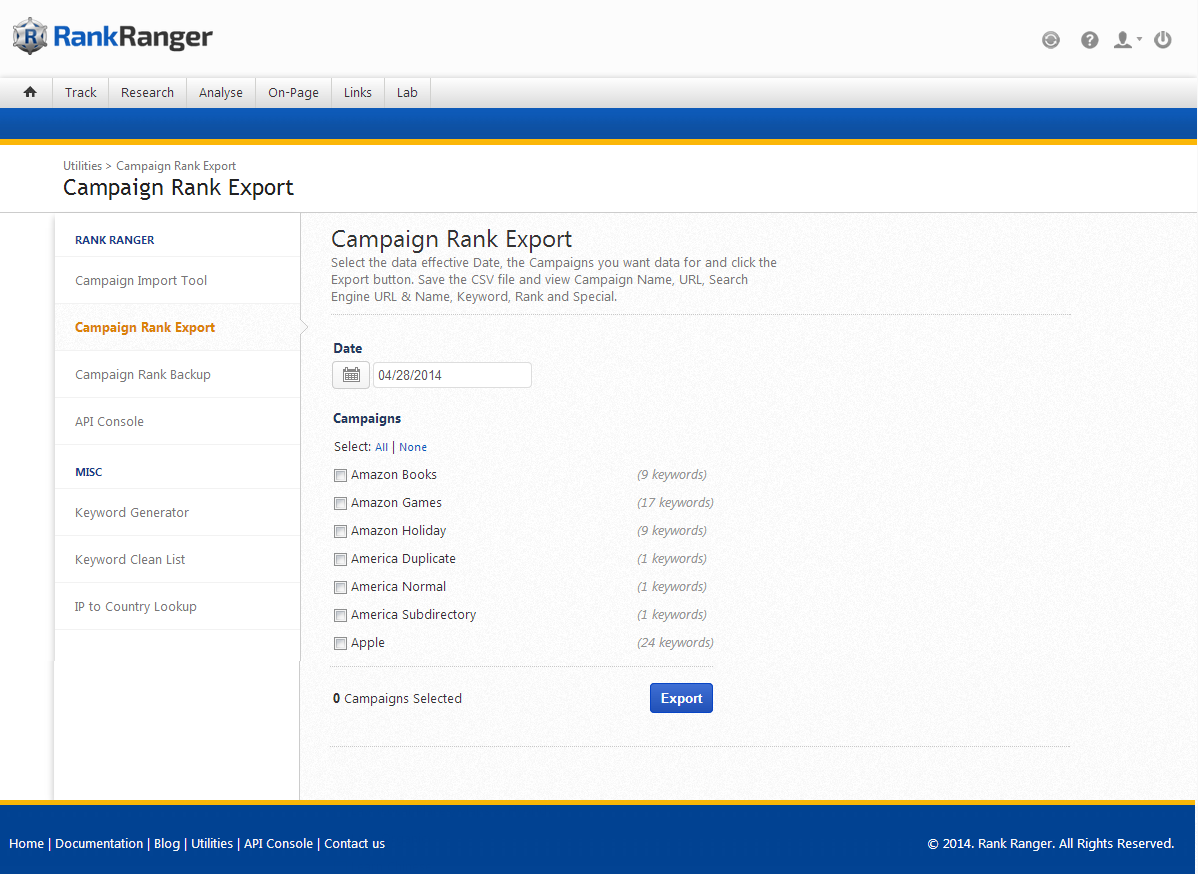The height and width of the screenshot is (874, 1198).
Task: Click the circular refresh icon in header
Action: tap(1050, 40)
